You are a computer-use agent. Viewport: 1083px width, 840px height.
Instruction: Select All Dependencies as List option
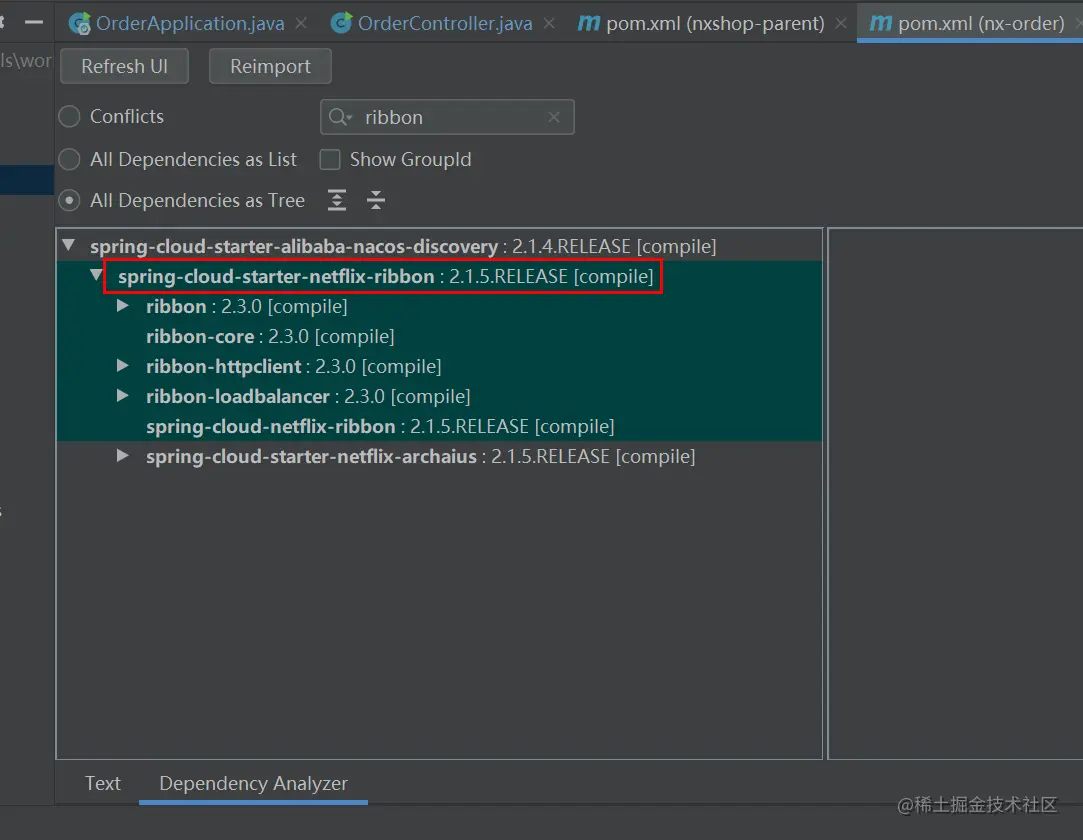click(69, 160)
